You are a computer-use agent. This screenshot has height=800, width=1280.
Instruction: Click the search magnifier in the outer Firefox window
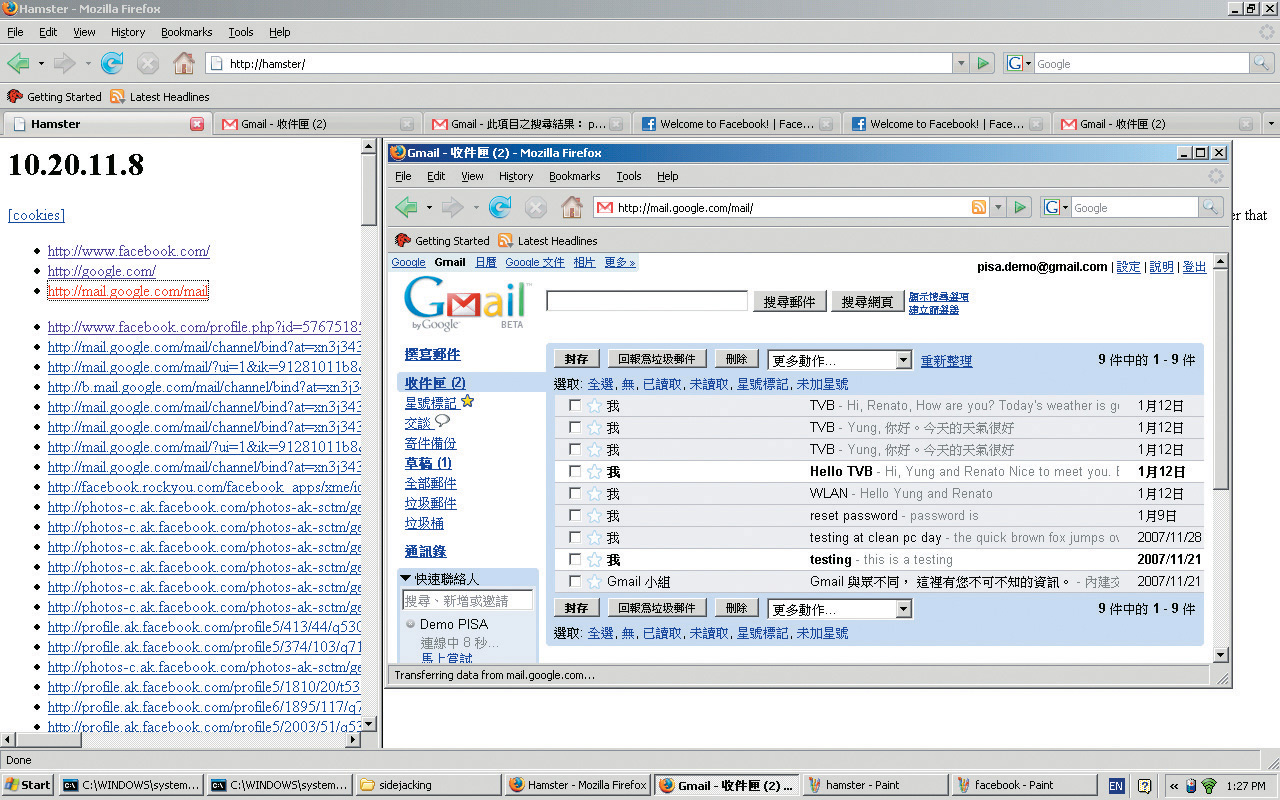(x=1263, y=63)
